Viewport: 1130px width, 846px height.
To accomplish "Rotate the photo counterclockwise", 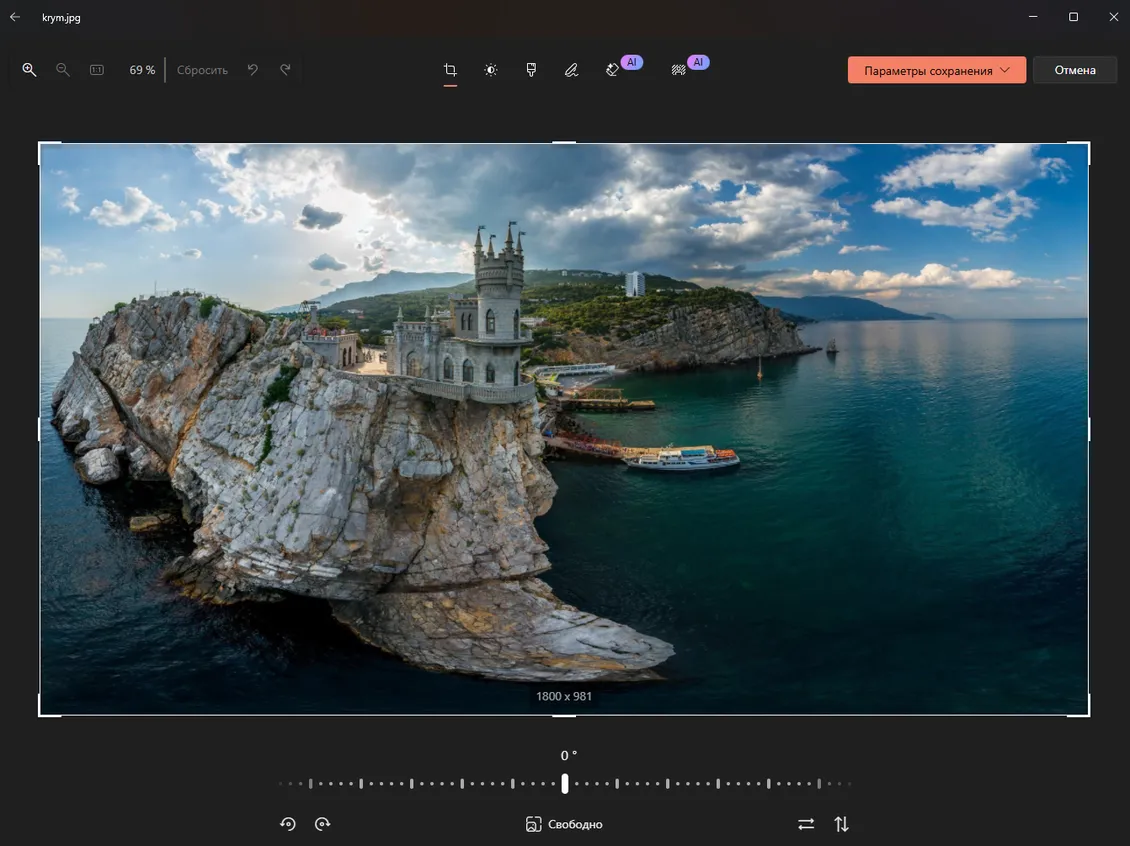I will (288, 823).
